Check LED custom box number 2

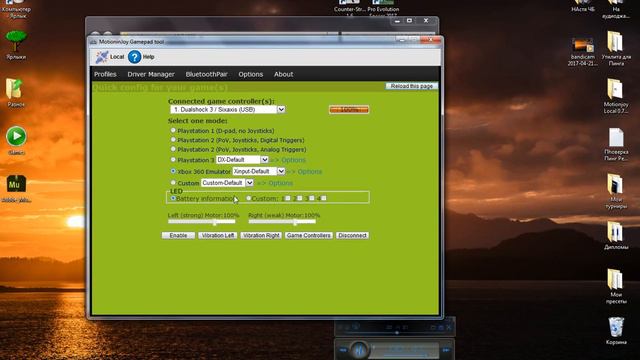(300, 198)
